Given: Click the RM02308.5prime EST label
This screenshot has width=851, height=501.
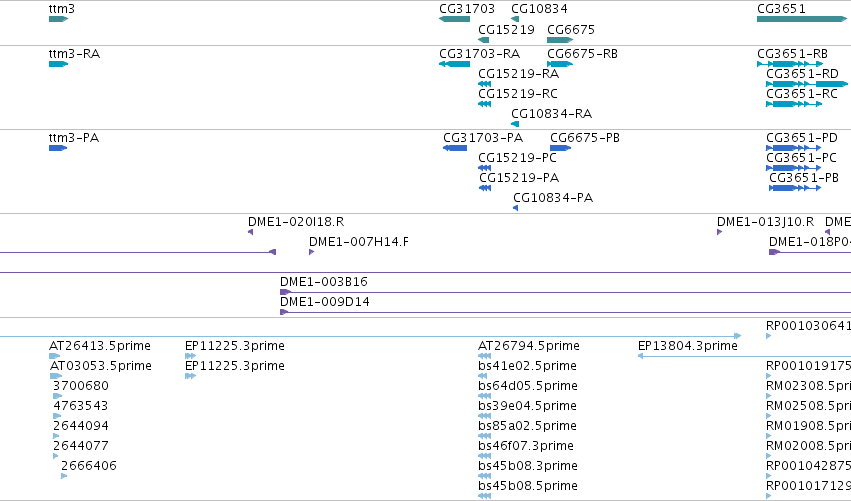Looking at the screenshot, I should click(x=808, y=386).
